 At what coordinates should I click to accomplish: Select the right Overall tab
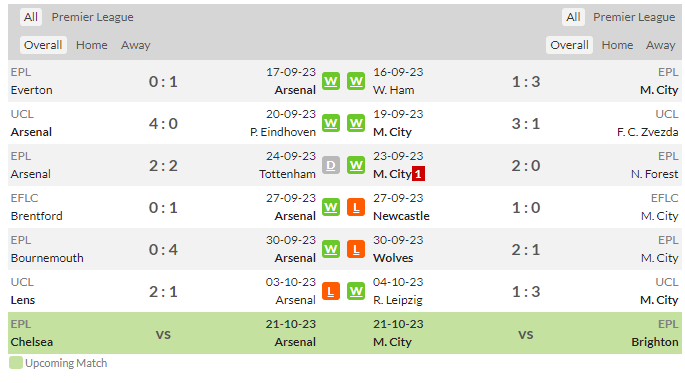coord(569,45)
